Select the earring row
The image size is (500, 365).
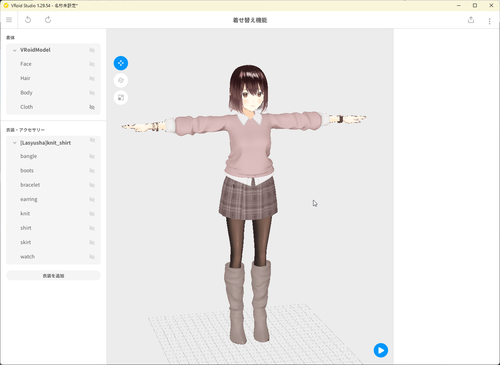pos(53,199)
